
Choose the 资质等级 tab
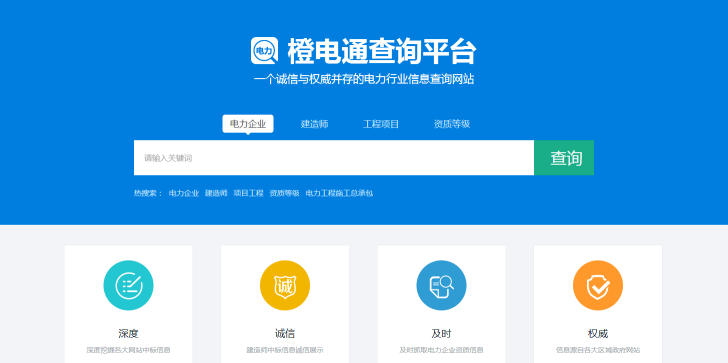click(452, 124)
